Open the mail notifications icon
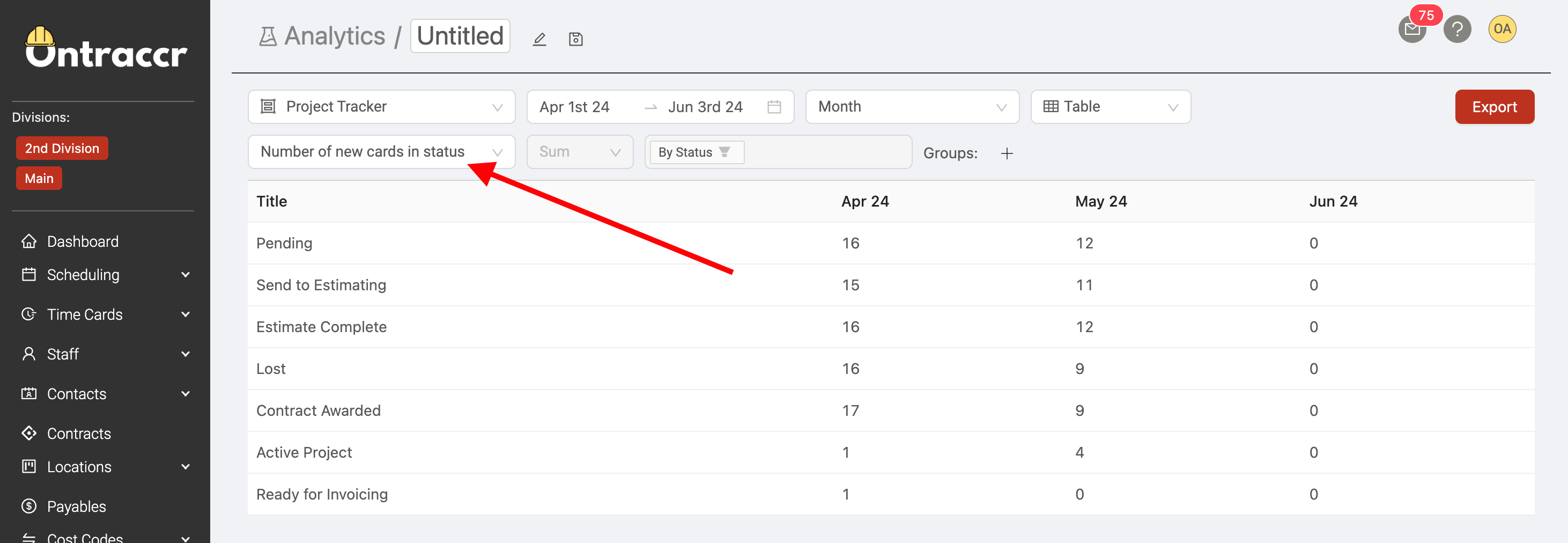This screenshot has width=1568, height=543. click(1412, 29)
